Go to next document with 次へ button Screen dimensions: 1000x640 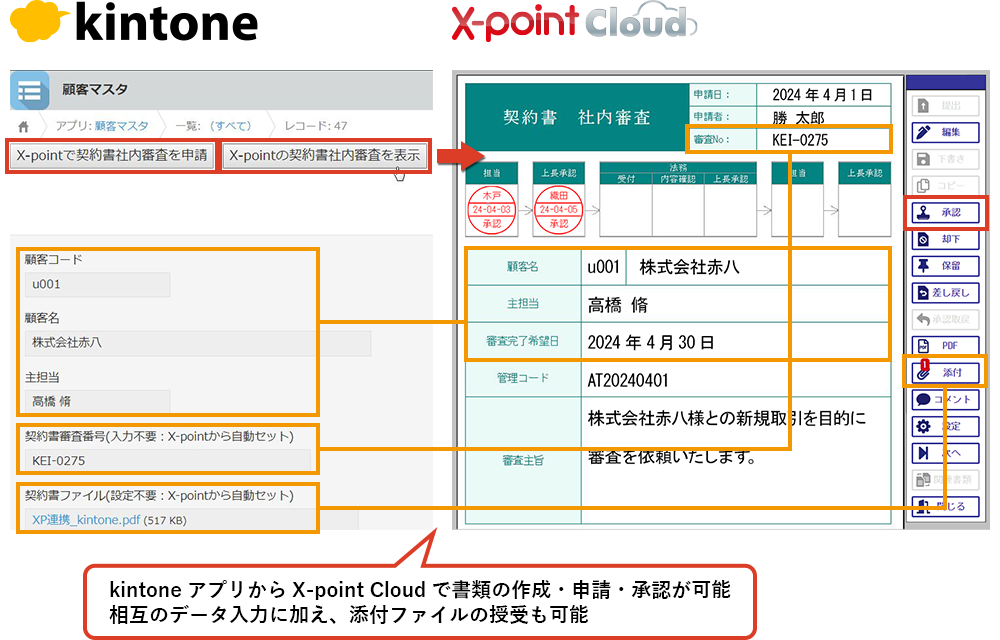click(x=945, y=453)
